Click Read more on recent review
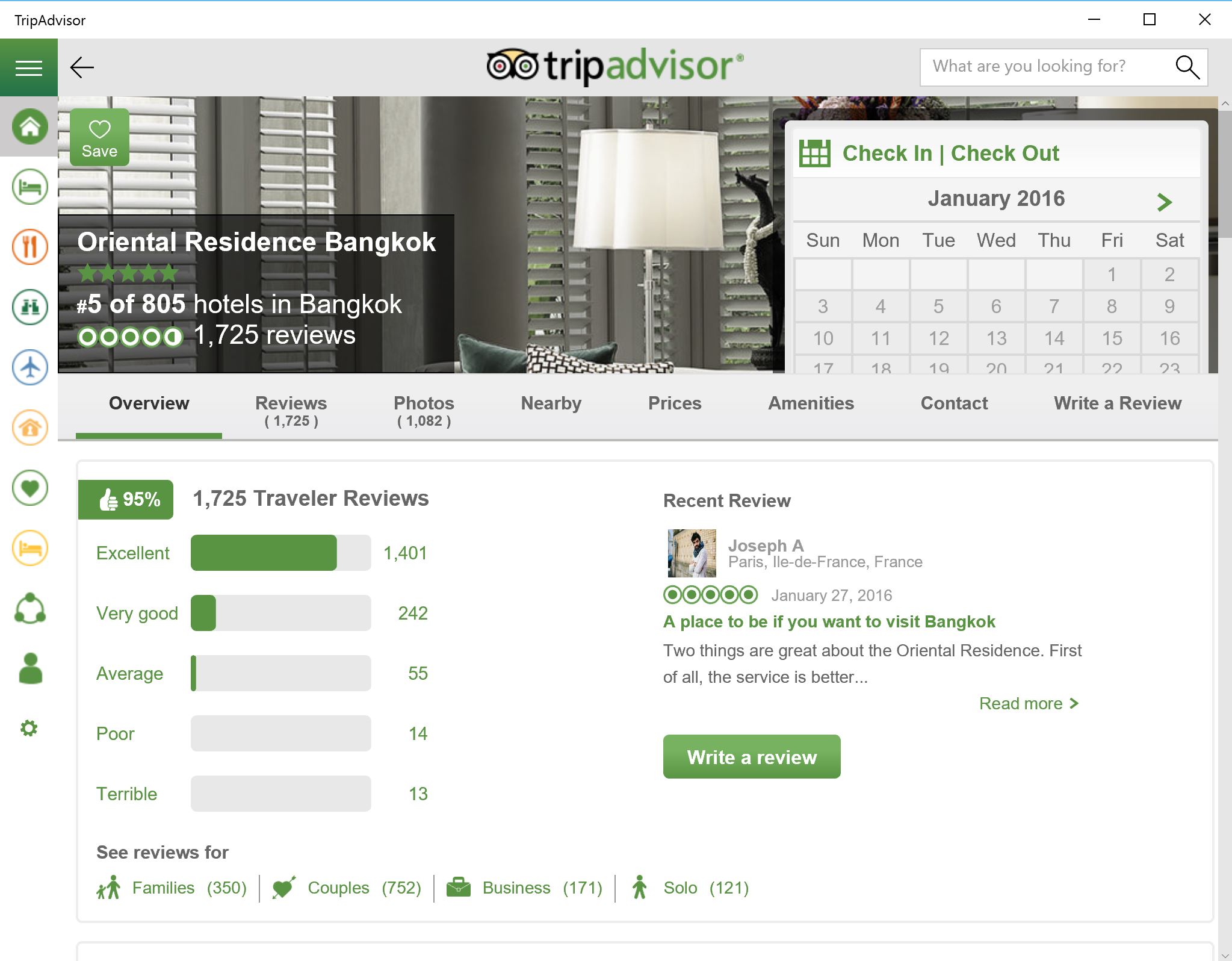This screenshot has width=1232, height=961. click(x=1029, y=703)
